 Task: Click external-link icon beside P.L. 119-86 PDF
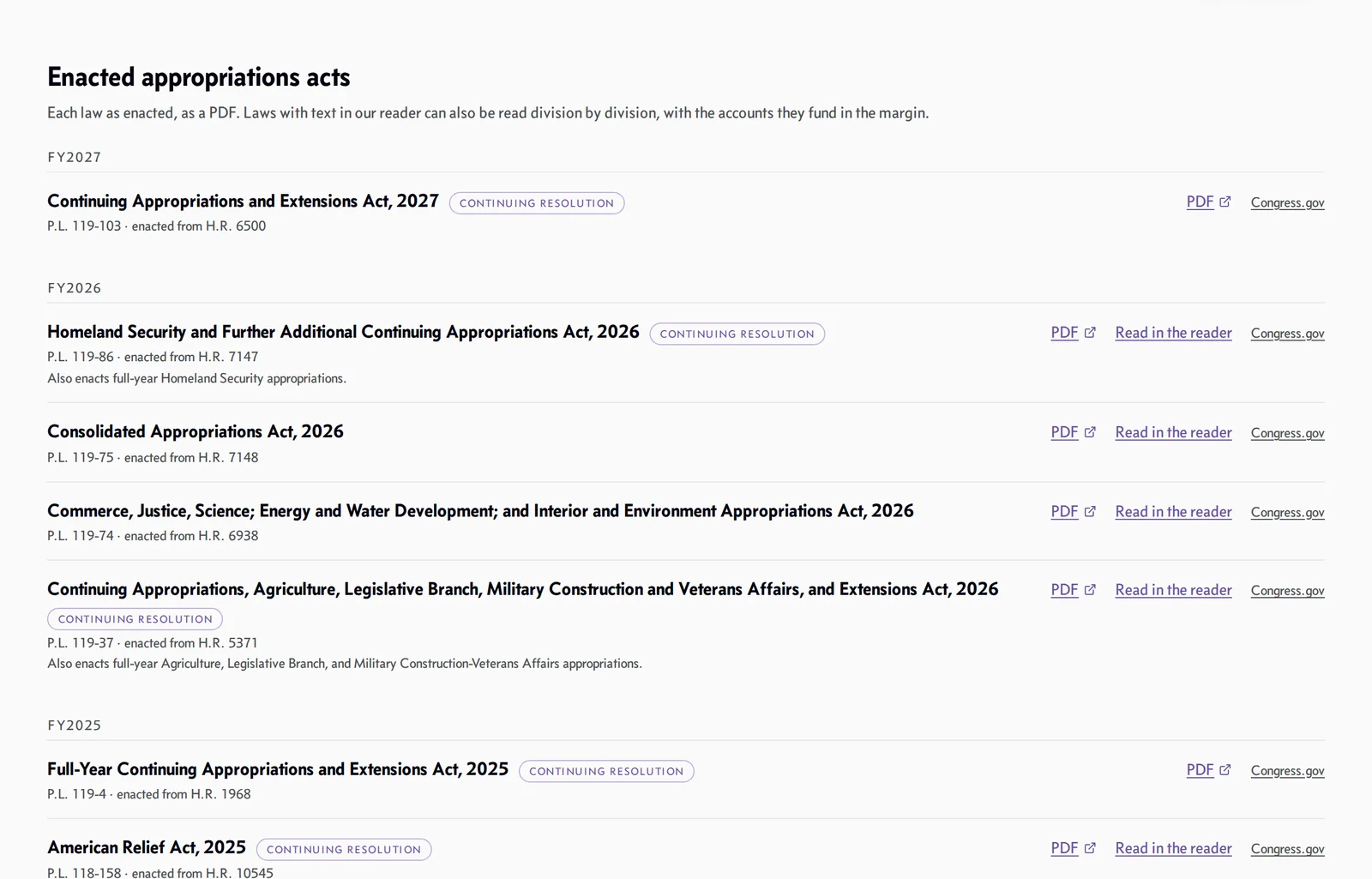pos(1090,333)
